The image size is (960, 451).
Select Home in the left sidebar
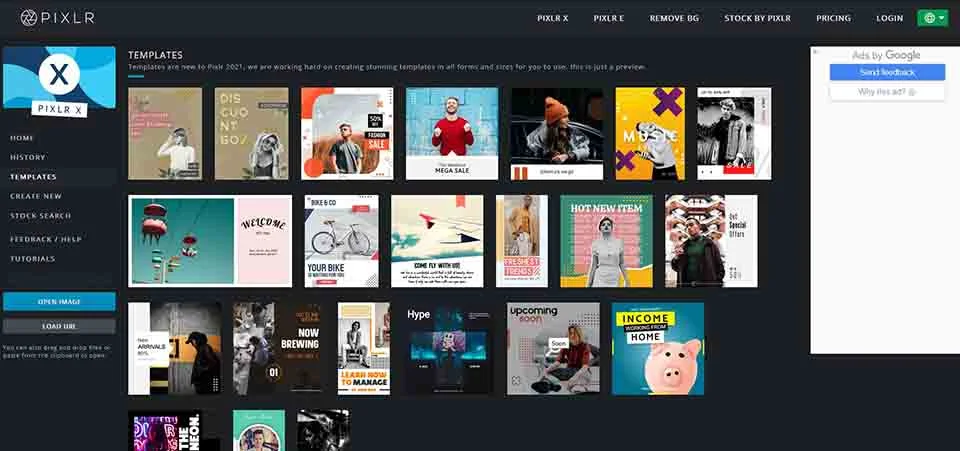click(x=22, y=138)
